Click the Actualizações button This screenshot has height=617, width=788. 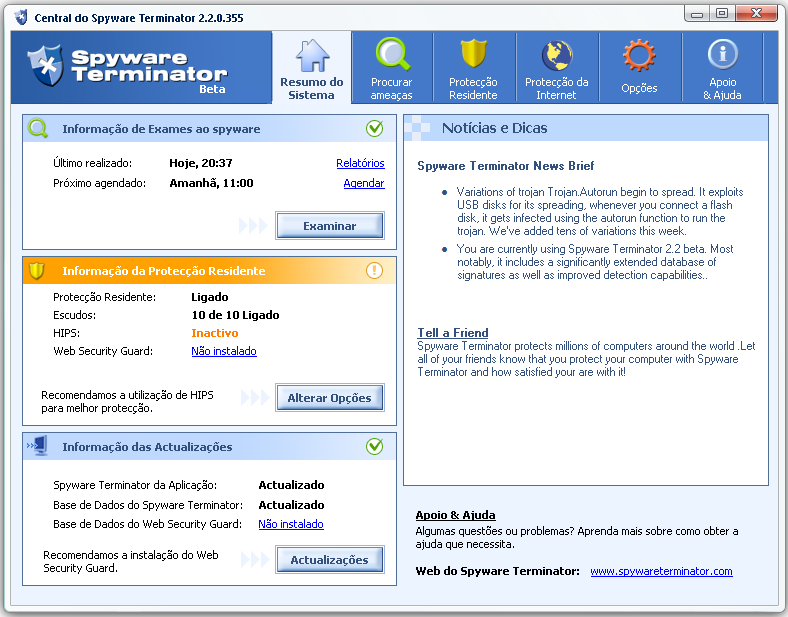[330, 560]
